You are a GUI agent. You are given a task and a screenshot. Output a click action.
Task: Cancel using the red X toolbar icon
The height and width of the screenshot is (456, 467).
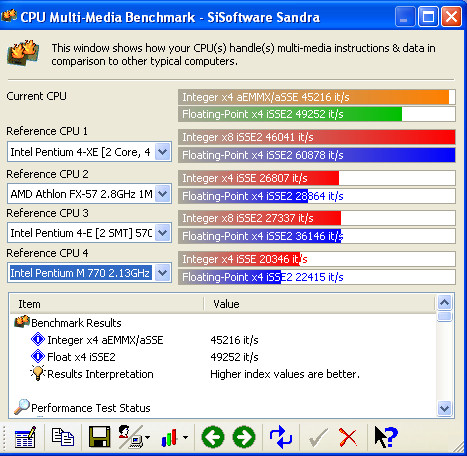click(348, 437)
